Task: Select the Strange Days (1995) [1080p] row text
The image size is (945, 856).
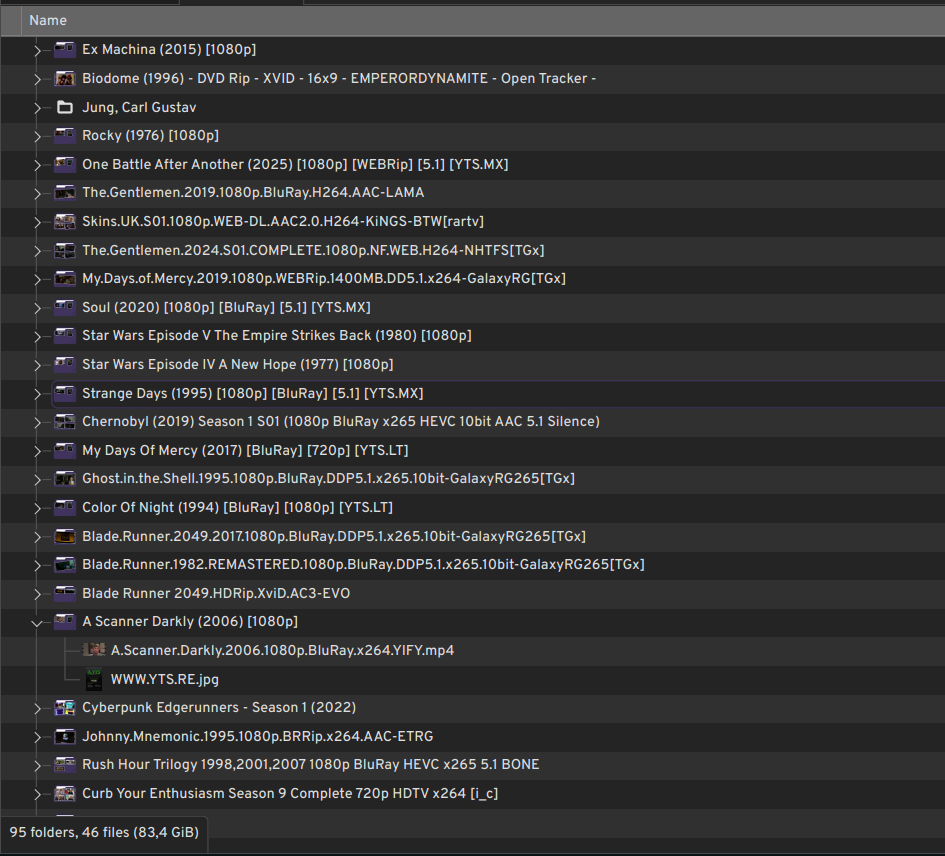Action: pyautogui.click(x=253, y=393)
